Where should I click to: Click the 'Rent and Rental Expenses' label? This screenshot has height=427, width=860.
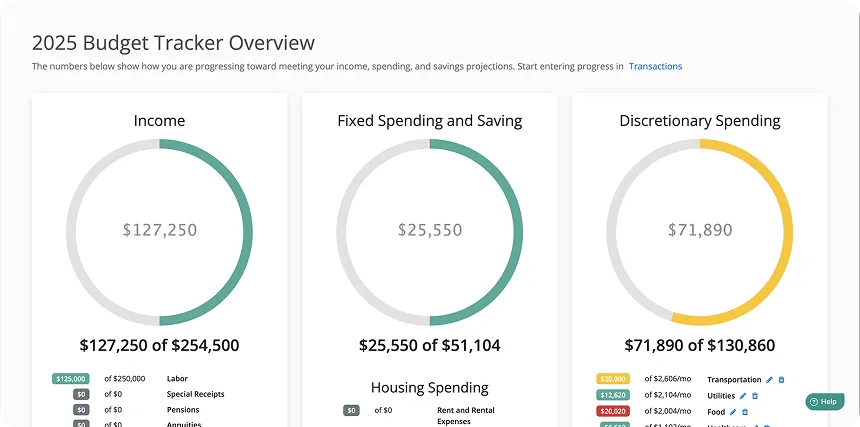coord(466,415)
